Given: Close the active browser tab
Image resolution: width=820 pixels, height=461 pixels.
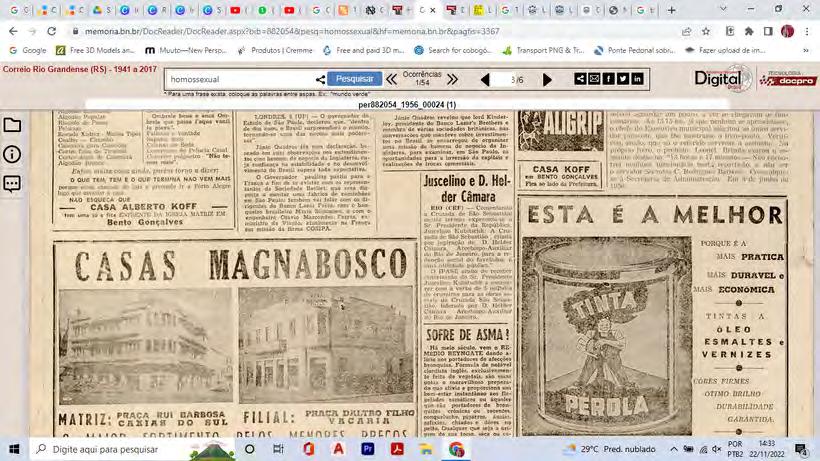Looking at the screenshot, I should pos(432,10).
